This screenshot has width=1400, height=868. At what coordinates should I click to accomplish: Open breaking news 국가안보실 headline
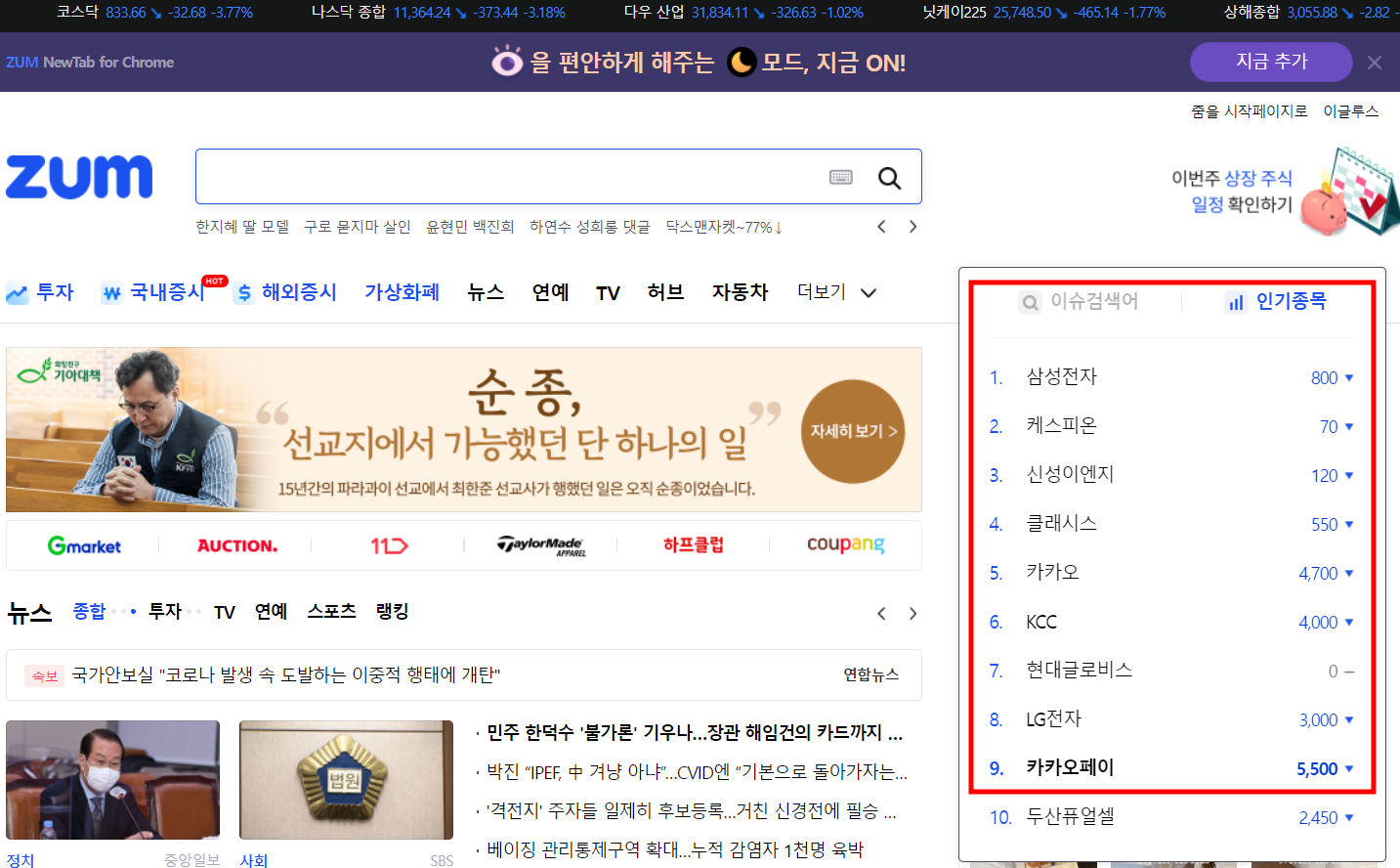click(286, 674)
